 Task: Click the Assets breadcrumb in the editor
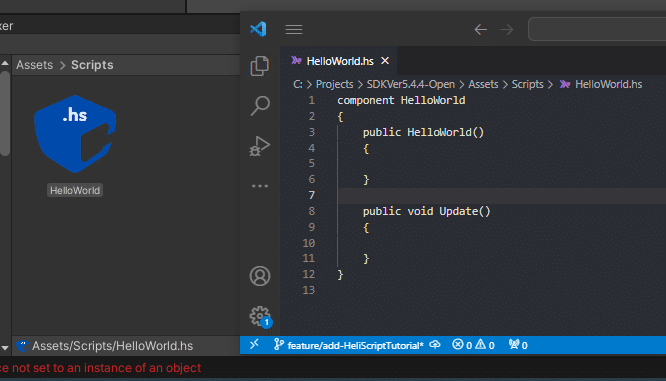point(483,84)
